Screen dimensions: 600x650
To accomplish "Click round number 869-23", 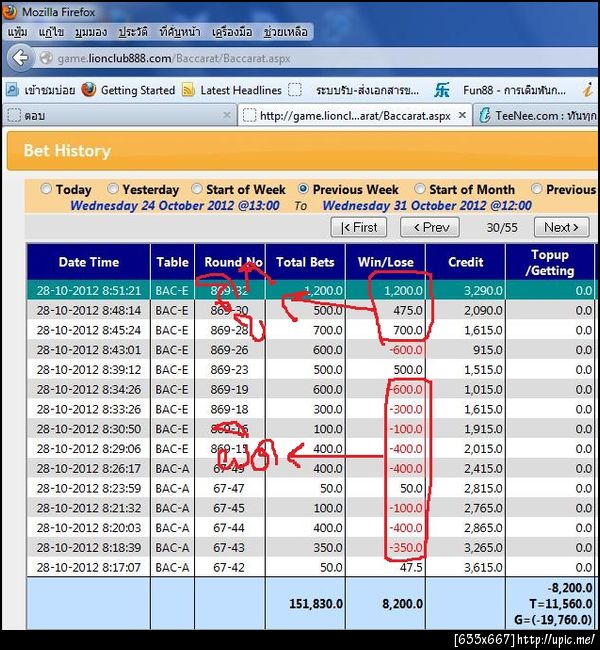I will click(229, 370).
